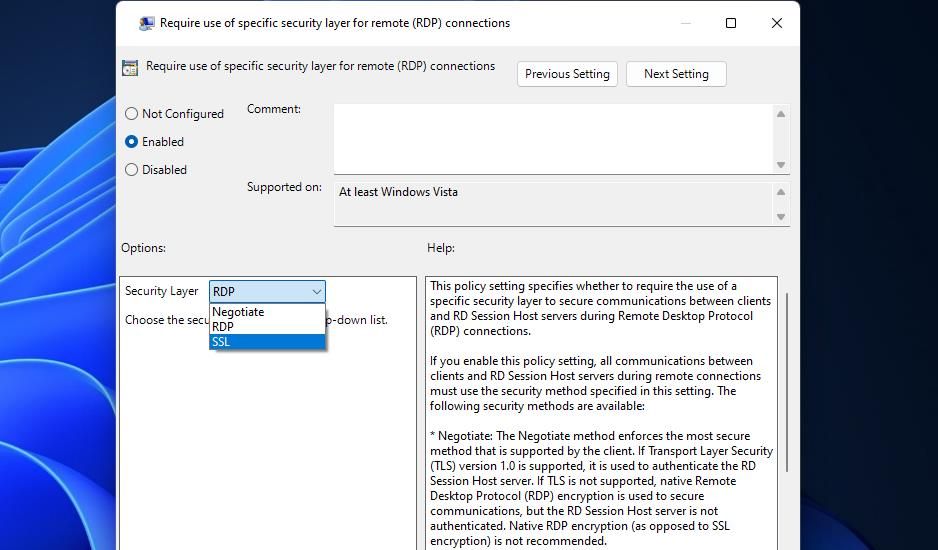The width and height of the screenshot is (938, 550).
Task: Choose Negotiate from the Security Layer list
Action: (x=267, y=312)
